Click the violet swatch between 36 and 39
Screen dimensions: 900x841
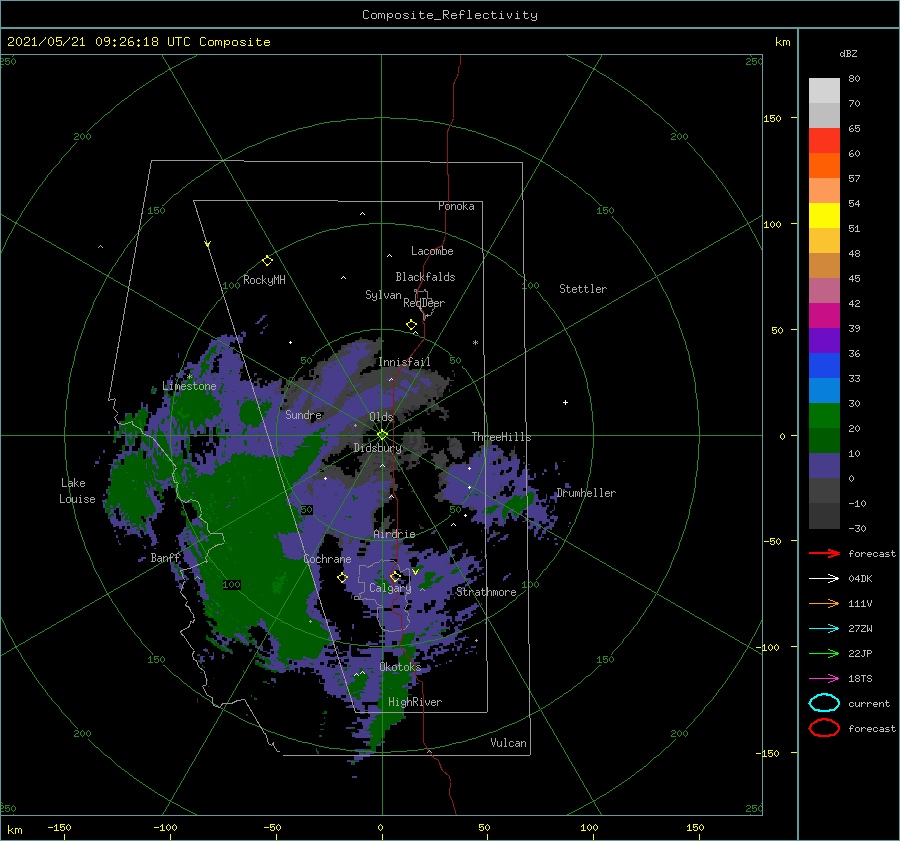coord(824,340)
